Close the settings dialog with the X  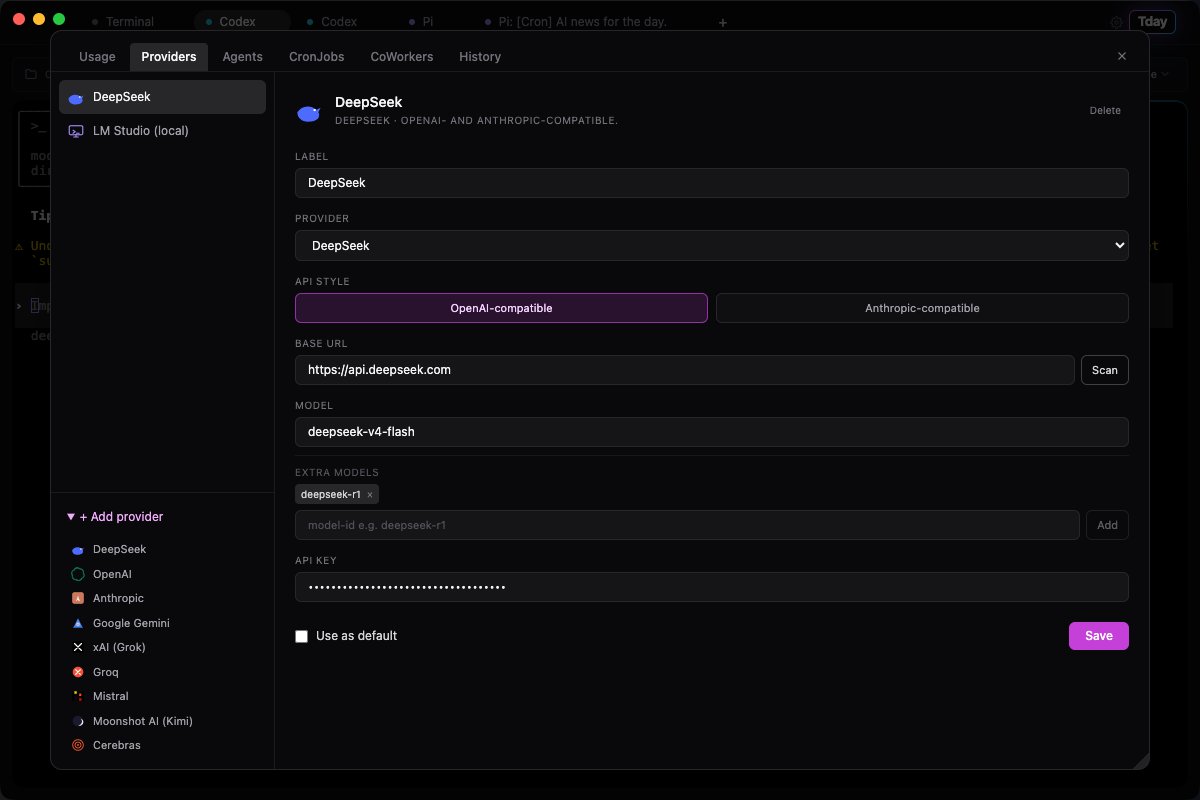(x=1121, y=57)
